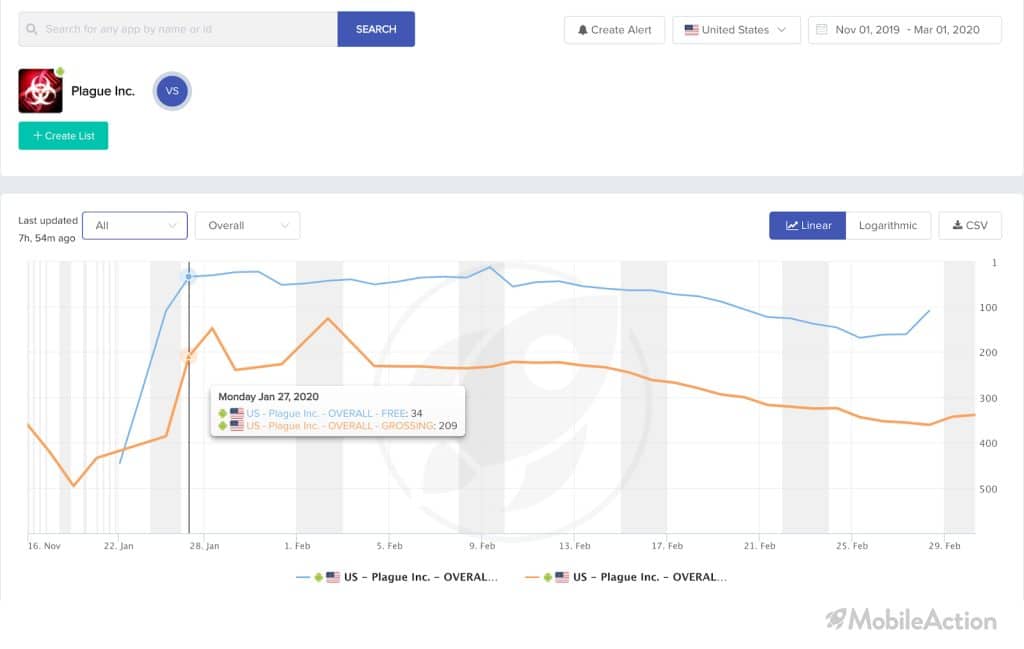Click the SEARCH button

376,29
